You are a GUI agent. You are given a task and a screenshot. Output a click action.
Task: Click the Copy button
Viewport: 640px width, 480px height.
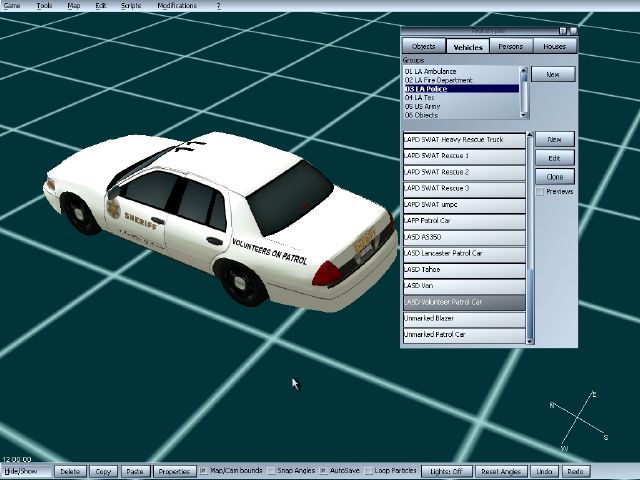(x=103, y=471)
